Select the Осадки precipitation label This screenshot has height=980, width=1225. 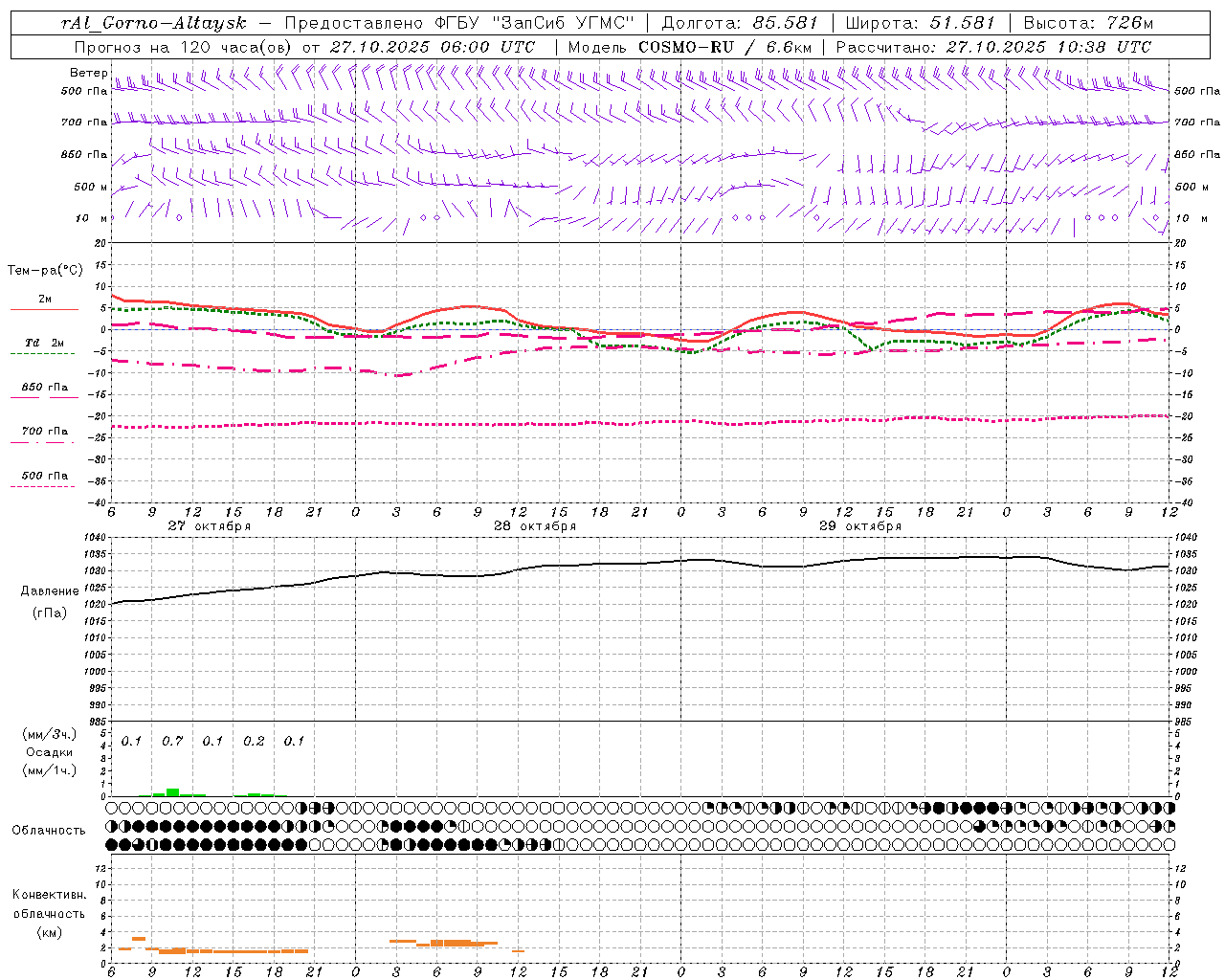[x=49, y=753]
